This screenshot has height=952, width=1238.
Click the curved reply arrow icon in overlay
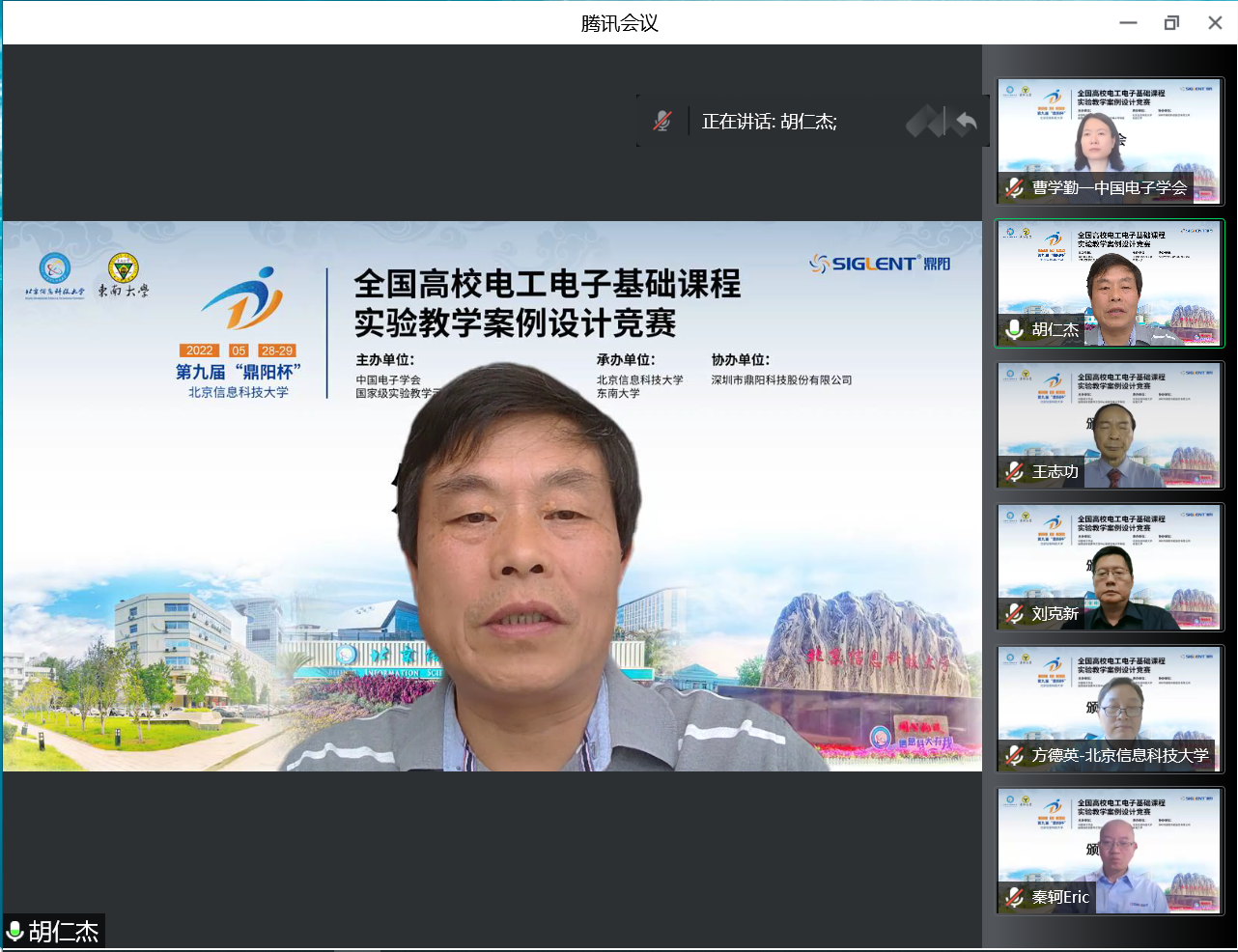(966, 122)
